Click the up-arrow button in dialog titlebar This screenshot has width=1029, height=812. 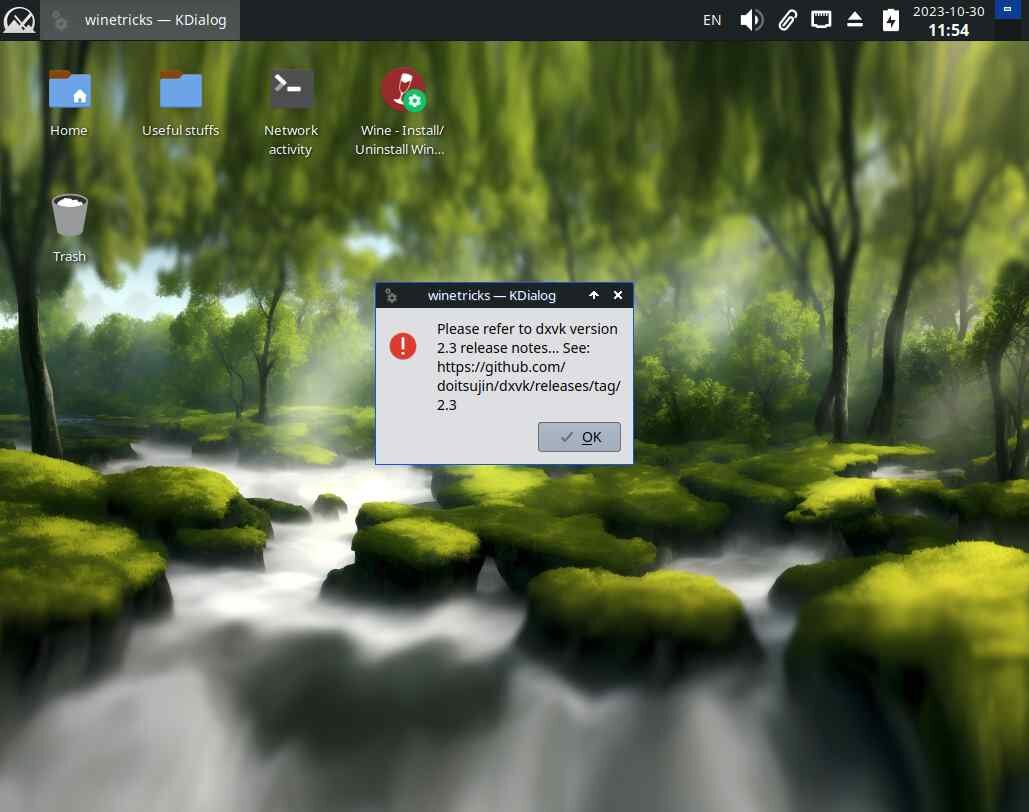click(594, 295)
